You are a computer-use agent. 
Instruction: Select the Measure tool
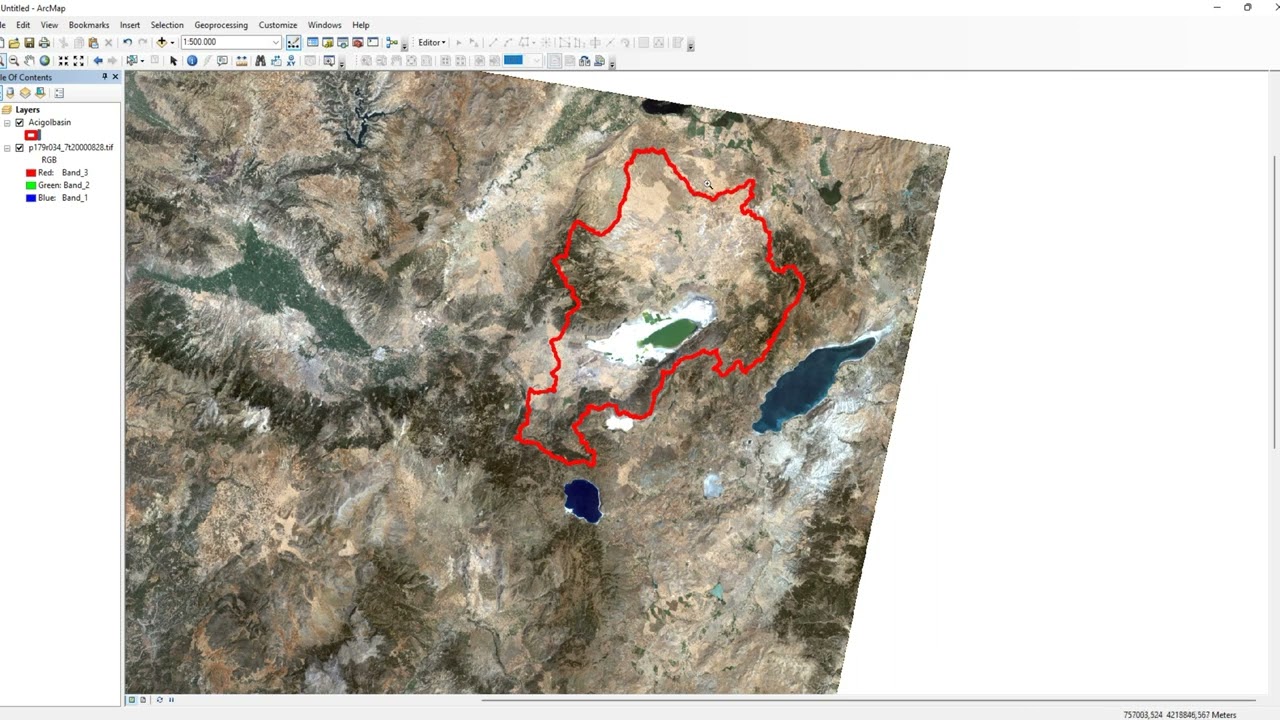click(x=241, y=61)
